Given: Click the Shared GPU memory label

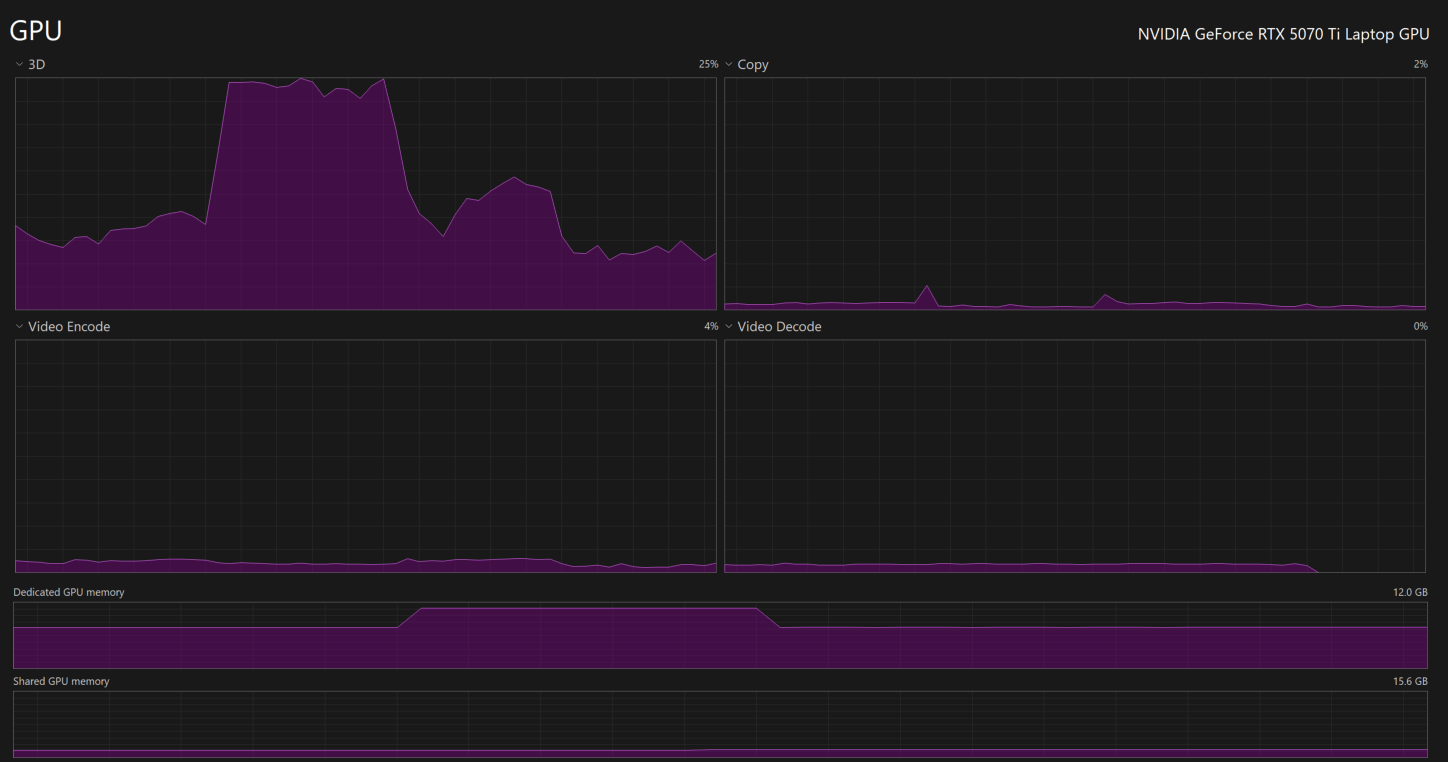Looking at the screenshot, I should [61, 682].
